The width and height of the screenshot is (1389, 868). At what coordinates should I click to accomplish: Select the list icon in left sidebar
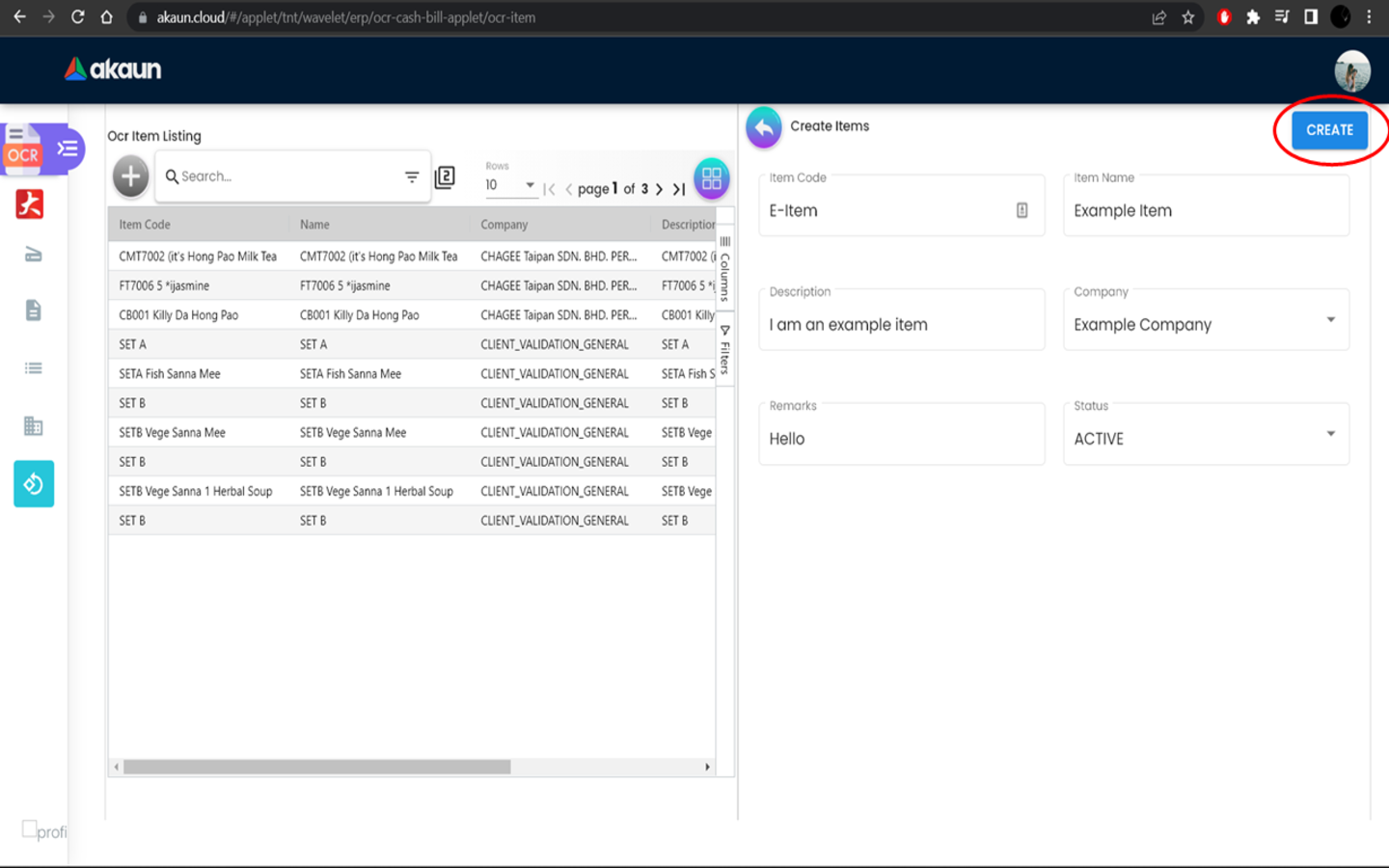(x=33, y=368)
